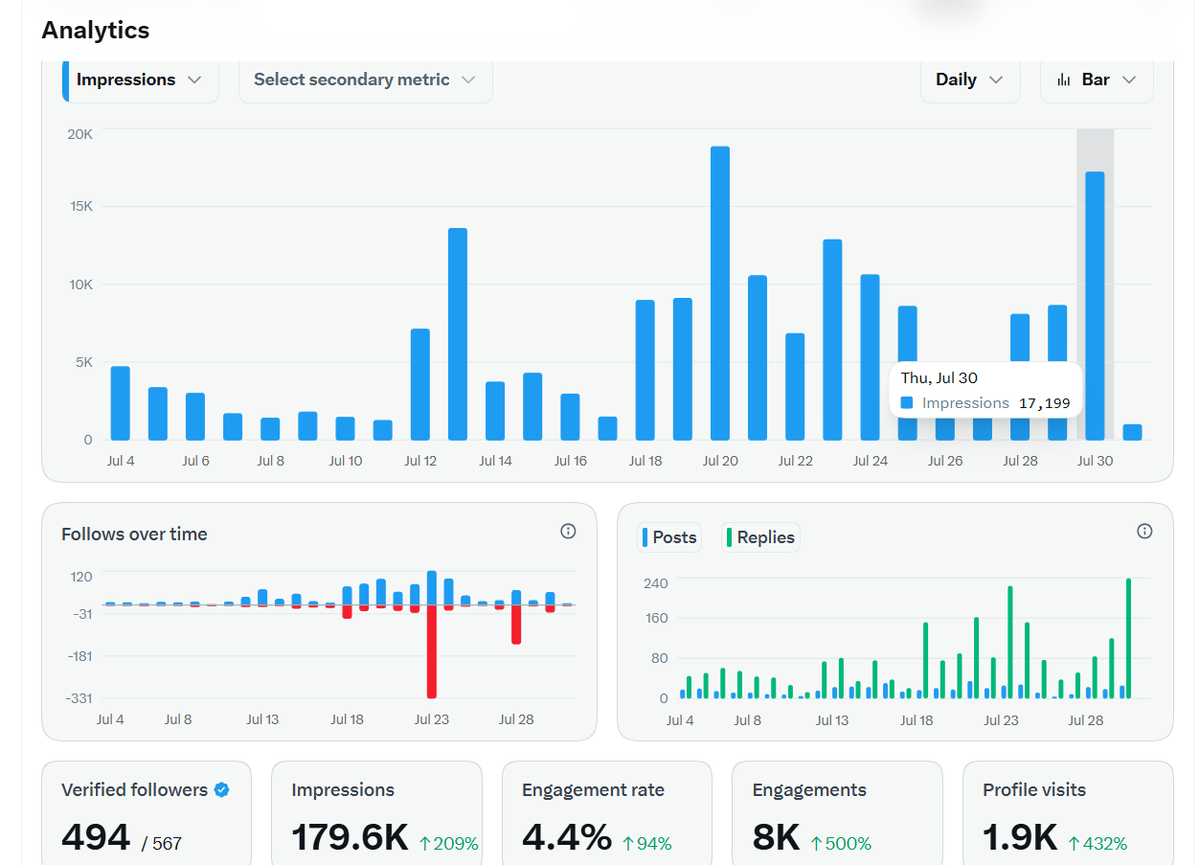Open the Bar chart type dropdown
Image resolution: width=1200 pixels, height=865 pixels.
tap(1097, 80)
